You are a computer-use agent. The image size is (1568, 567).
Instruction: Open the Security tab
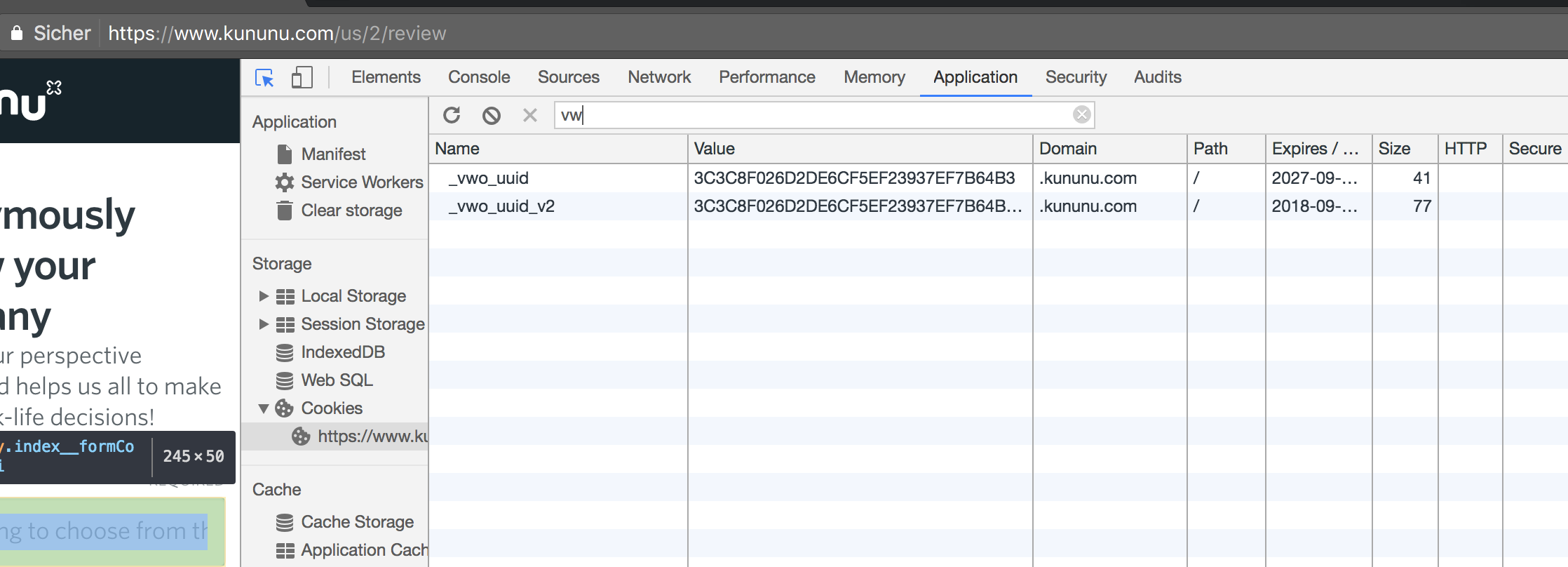pos(1076,77)
